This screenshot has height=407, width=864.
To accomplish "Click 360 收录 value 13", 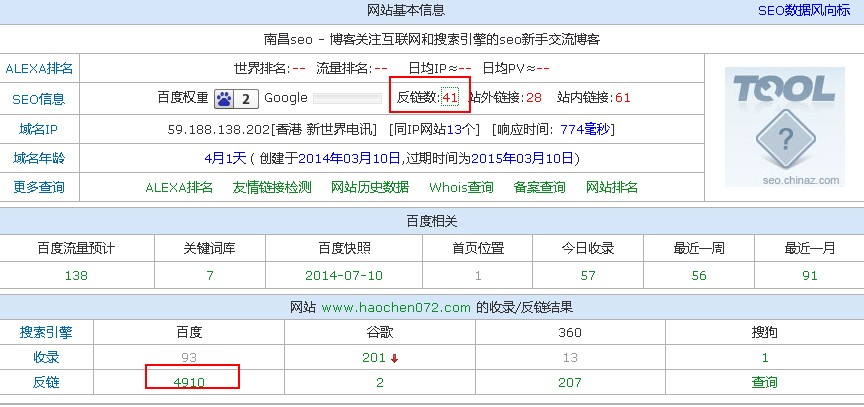I will pyautogui.click(x=570, y=358).
